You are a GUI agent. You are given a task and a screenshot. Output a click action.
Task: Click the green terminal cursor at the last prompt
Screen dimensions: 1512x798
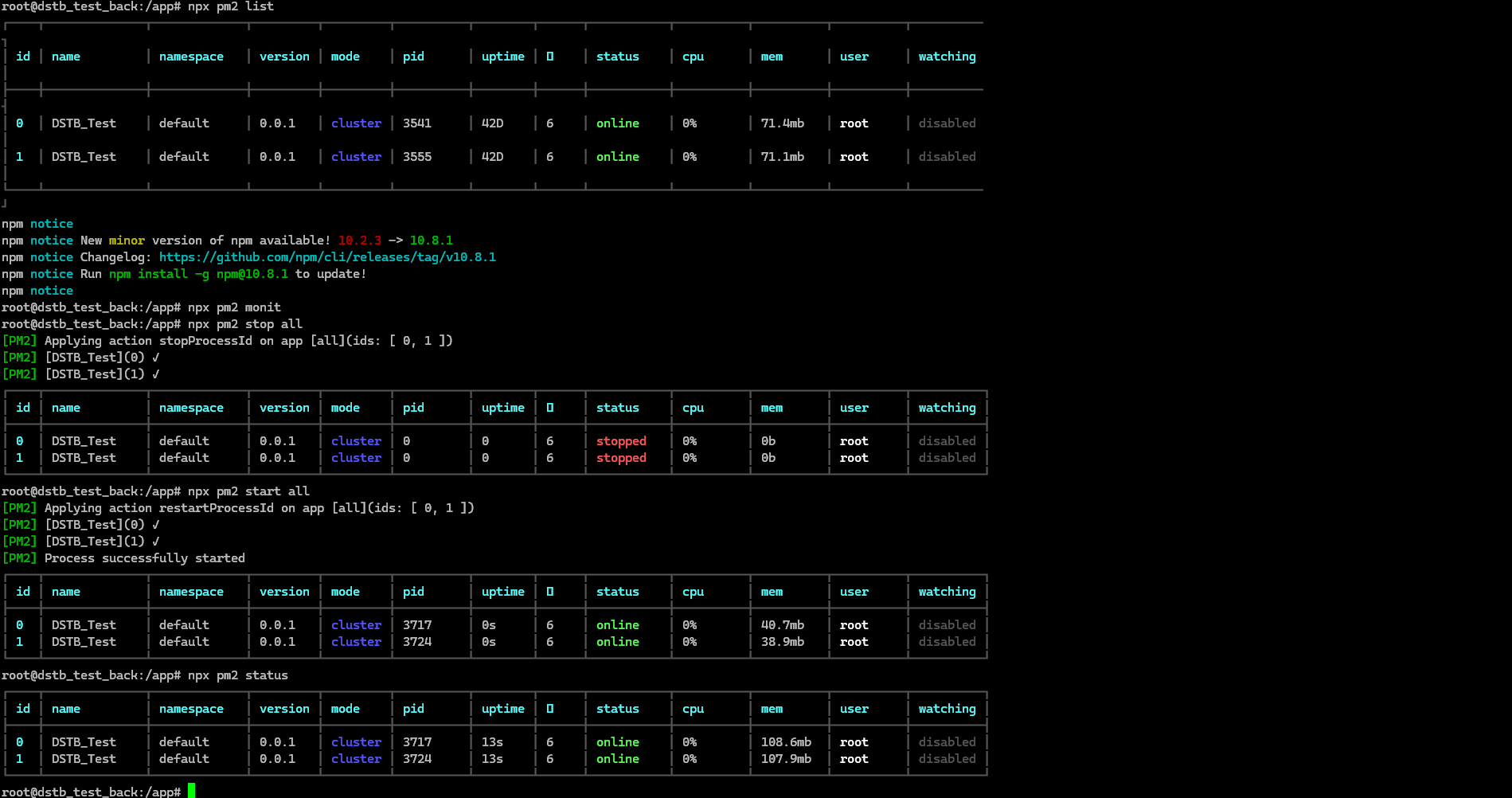[x=191, y=790]
